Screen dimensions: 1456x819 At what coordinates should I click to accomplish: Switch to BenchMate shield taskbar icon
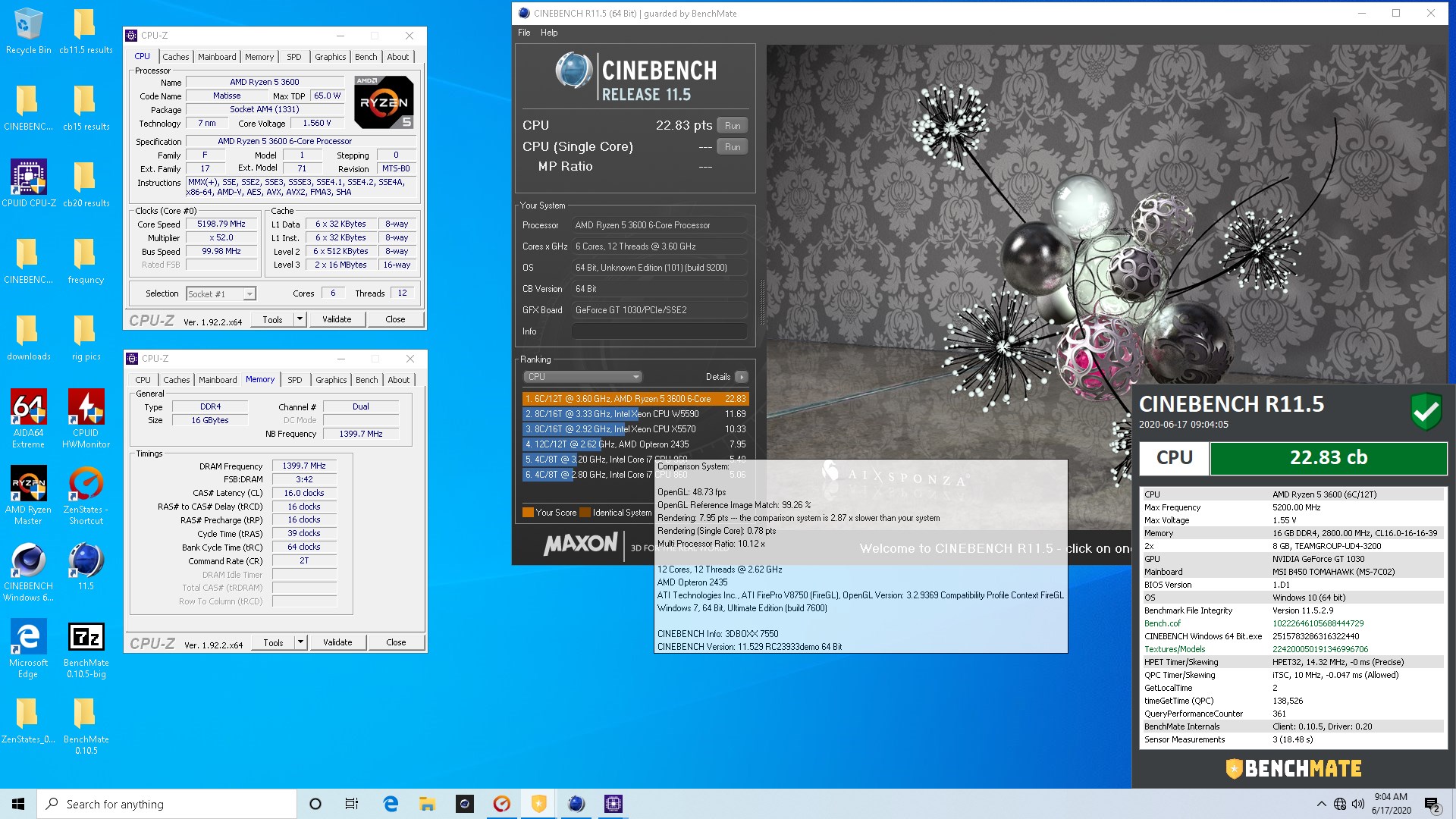click(x=538, y=804)
